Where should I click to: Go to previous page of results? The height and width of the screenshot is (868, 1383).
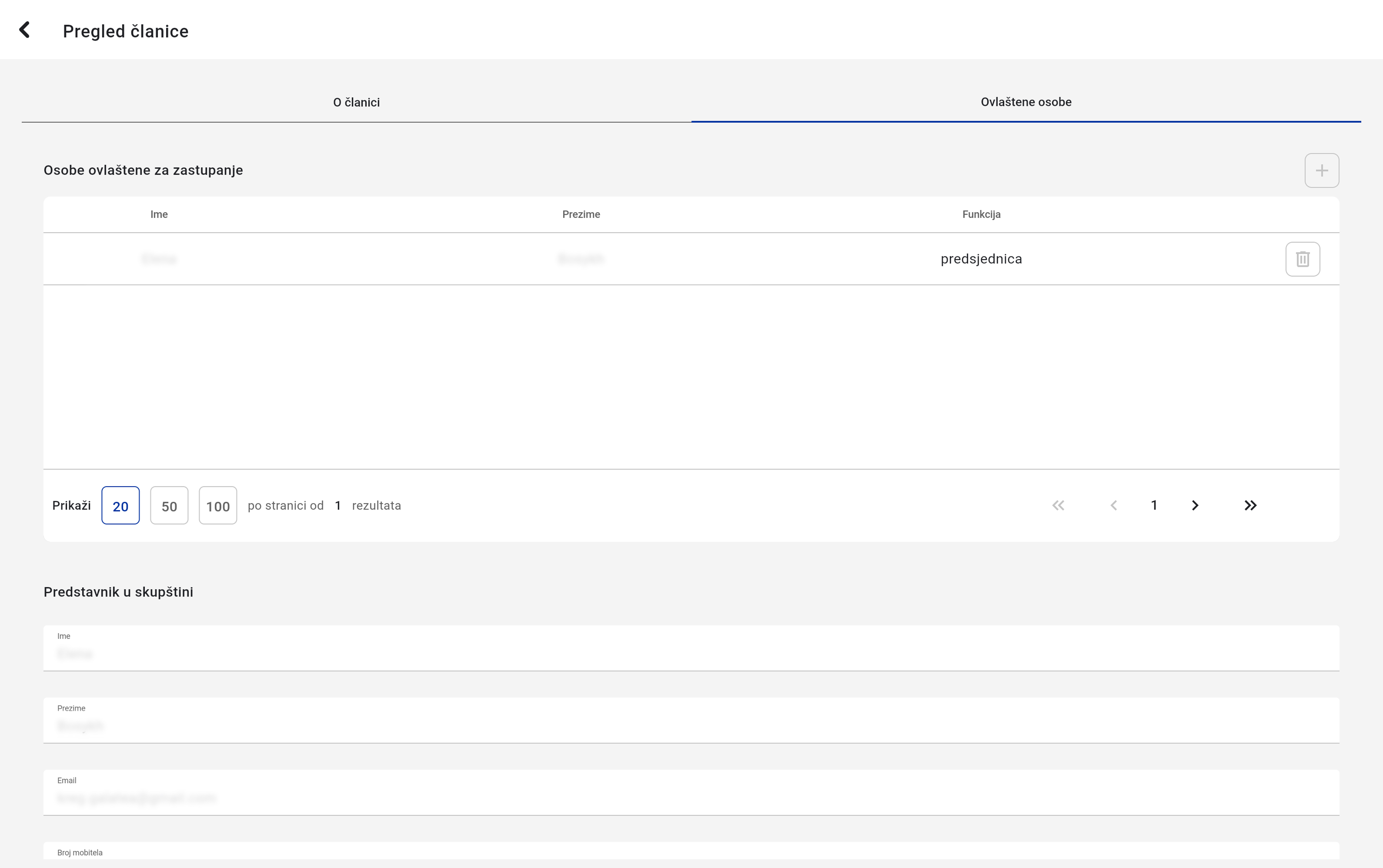pos(1113,505)
